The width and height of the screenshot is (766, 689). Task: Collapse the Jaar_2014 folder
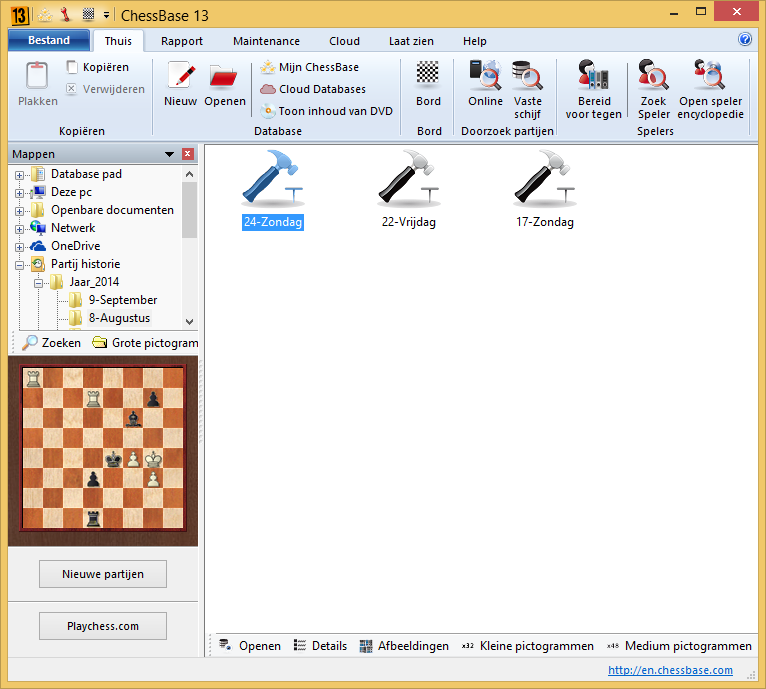tap(38, 283)
